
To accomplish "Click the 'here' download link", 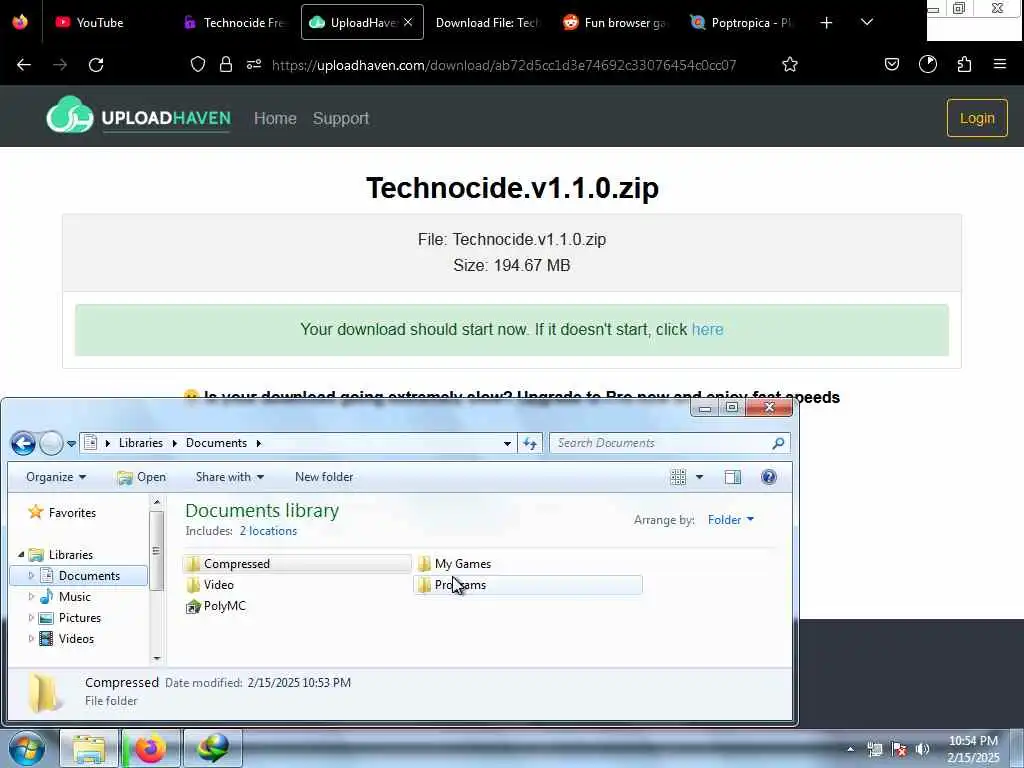I will coord(707,329).
